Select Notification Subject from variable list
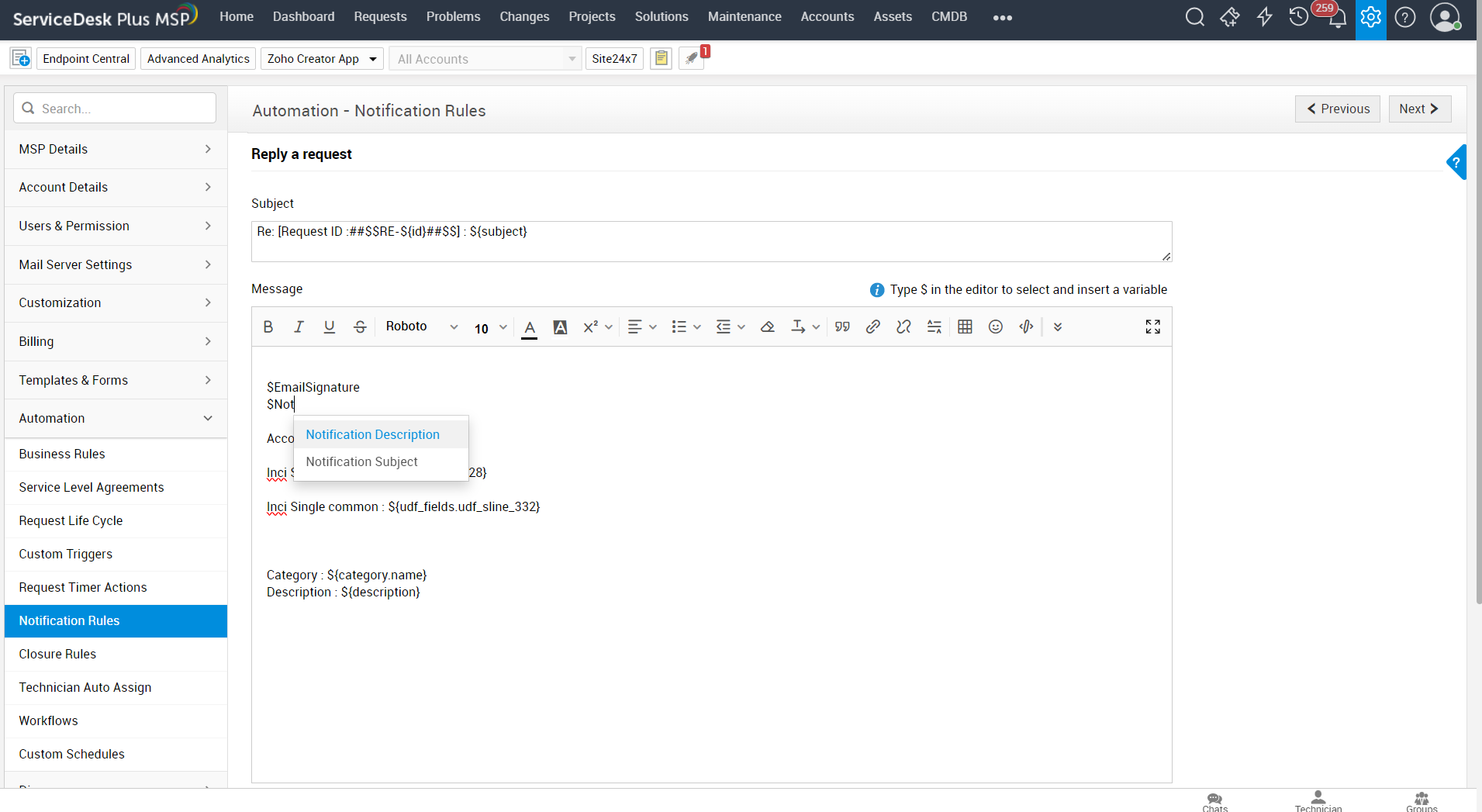The width and height of the screenshot is (1482, 812). pyautogui.click(x=381, y=461)
